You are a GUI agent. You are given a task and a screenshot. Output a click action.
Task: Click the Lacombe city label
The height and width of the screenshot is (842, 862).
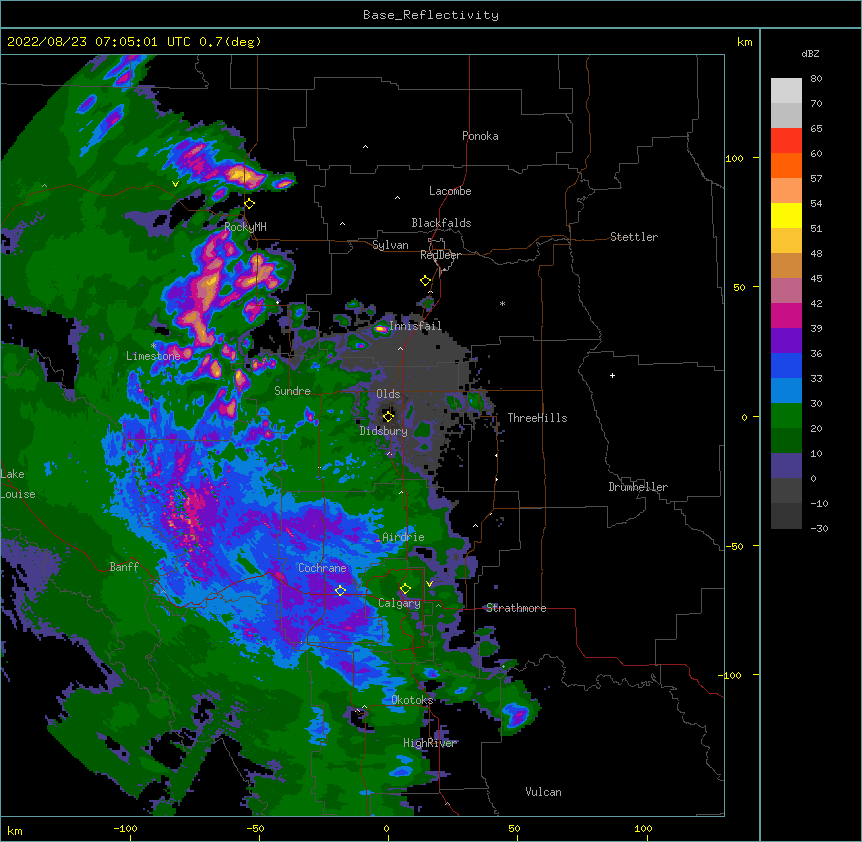tap(450, 191)
